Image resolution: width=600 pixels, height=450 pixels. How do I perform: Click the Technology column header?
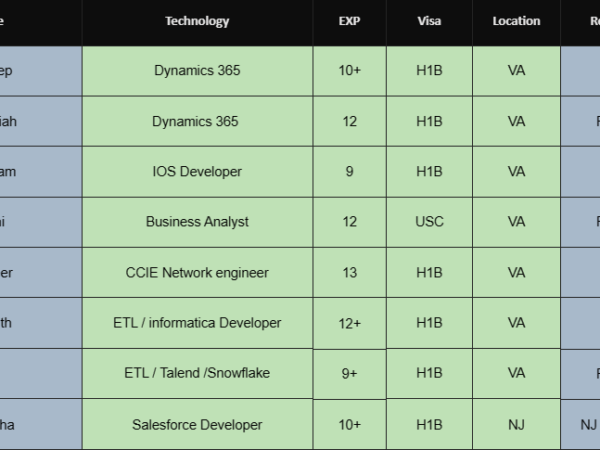(197, 21)
